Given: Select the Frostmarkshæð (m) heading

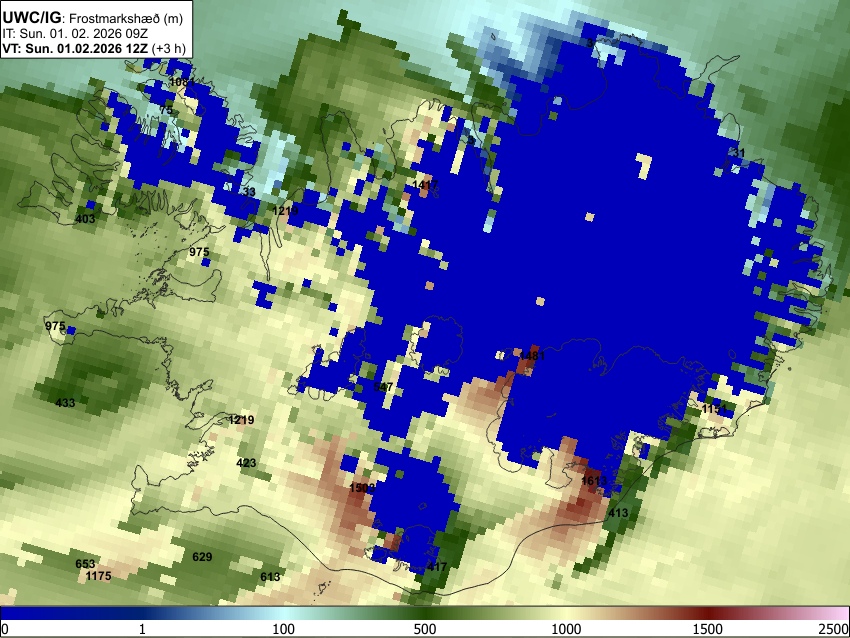Looking at the screenshot, I should coord(126,18).
